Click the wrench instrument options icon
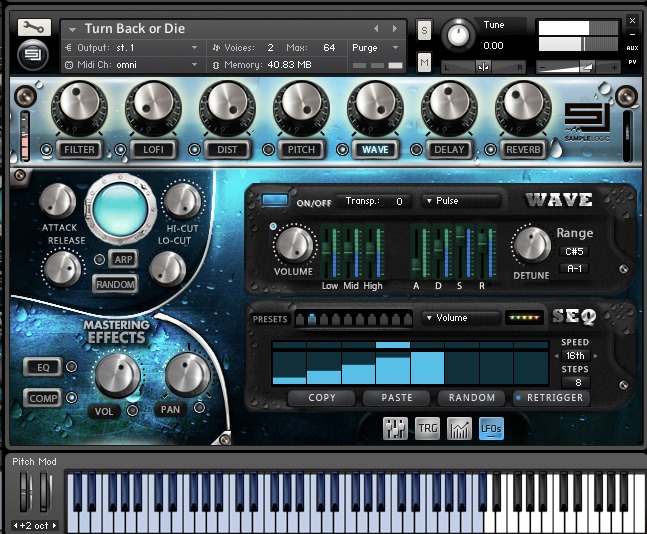Image resolution: width=647 pixels, height=534 pixels. (x=34, y=27)
